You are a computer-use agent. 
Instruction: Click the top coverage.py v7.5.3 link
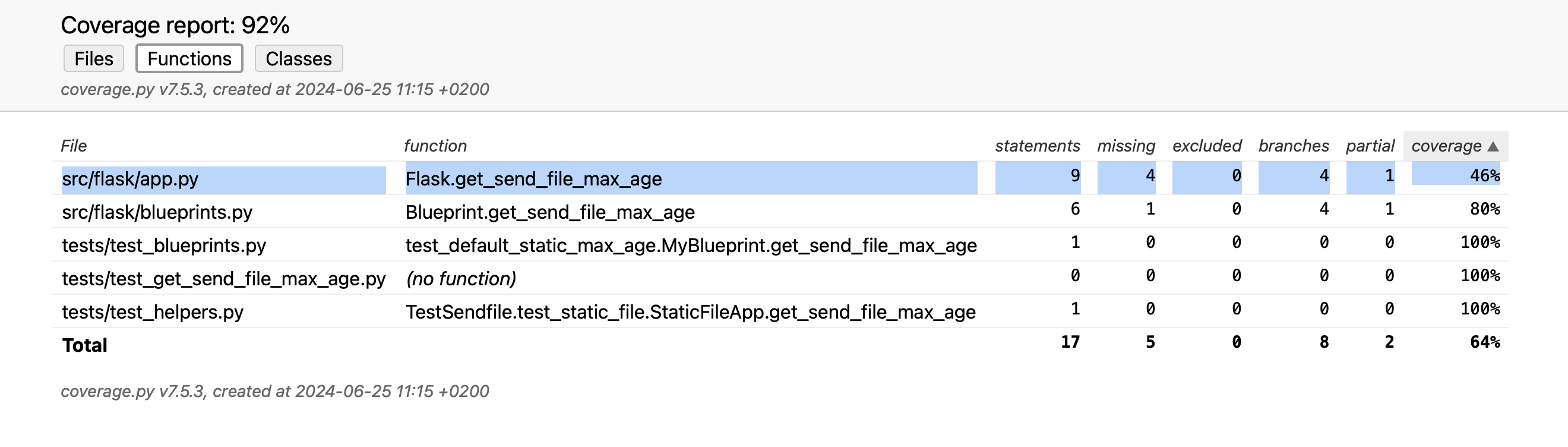coord(132,90)
